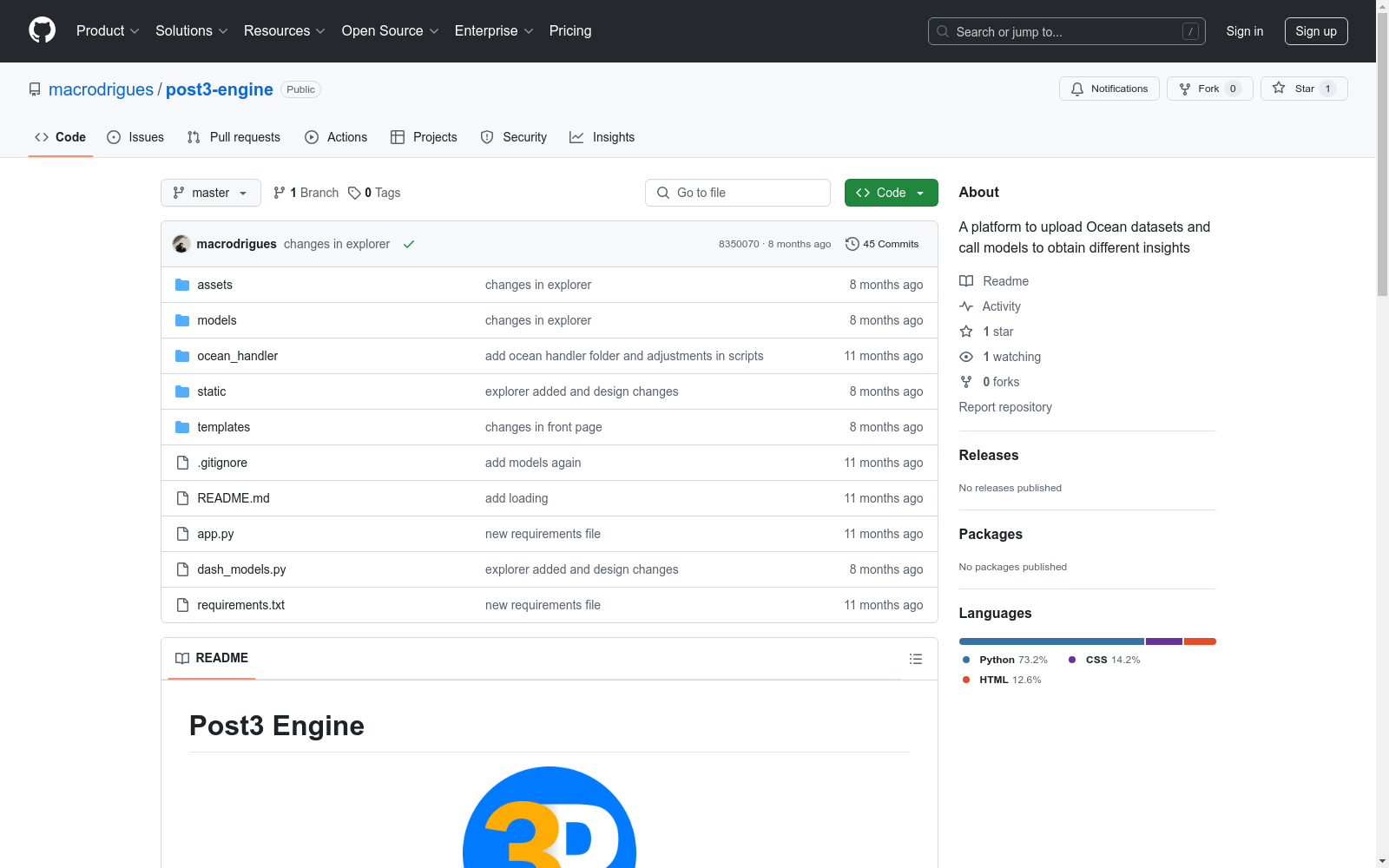This screenshot has height=868, width=1389.
Task: Open the app.py file
Action: pos(215,534)
